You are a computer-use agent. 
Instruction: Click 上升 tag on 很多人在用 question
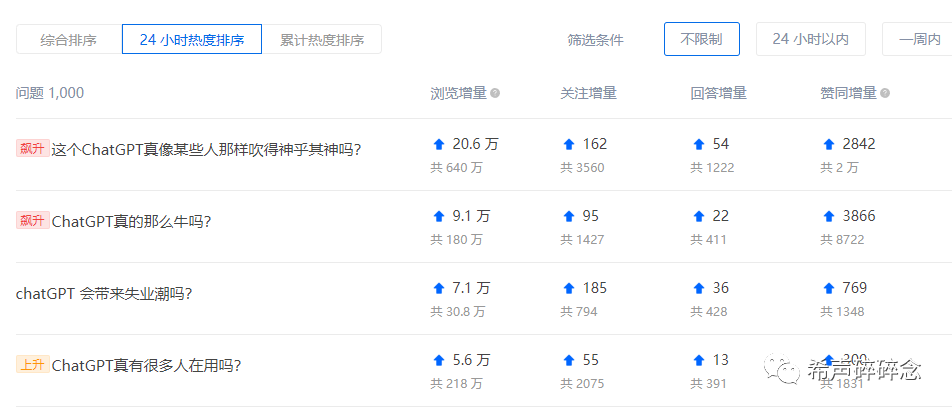tap(33, 364)
